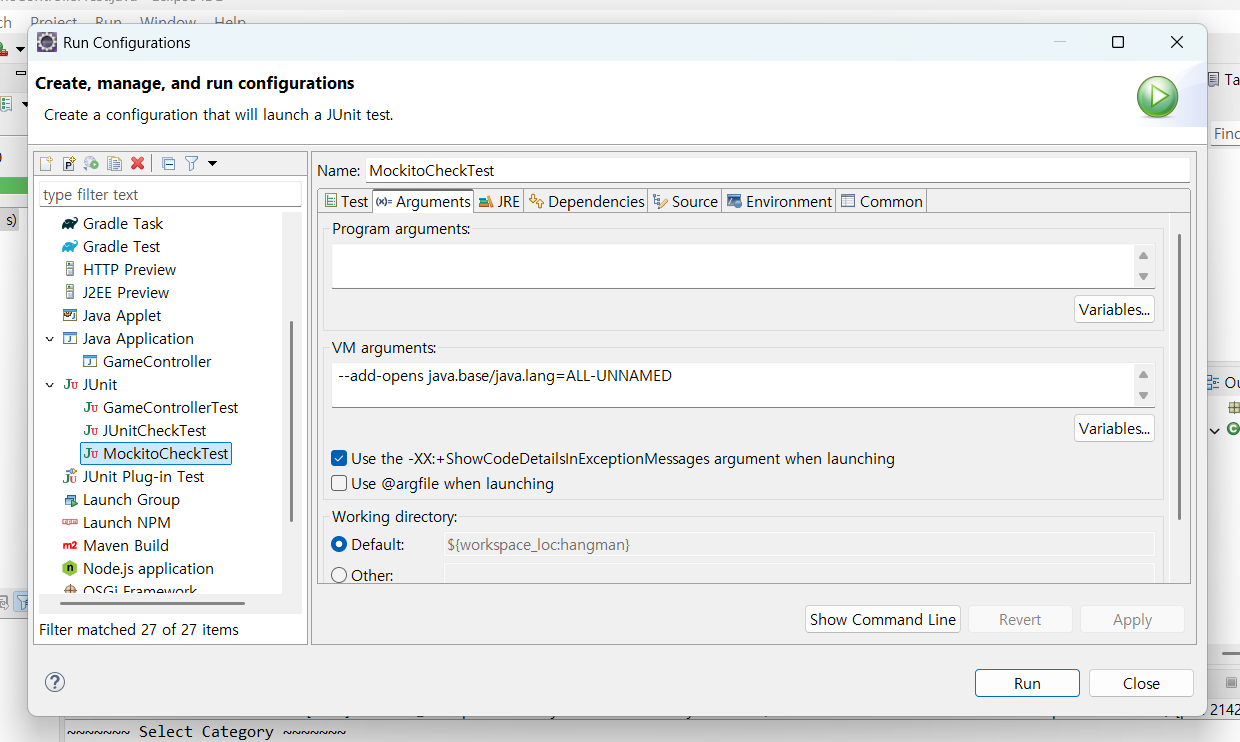Click the type filter text field

[x=170, y=194]
